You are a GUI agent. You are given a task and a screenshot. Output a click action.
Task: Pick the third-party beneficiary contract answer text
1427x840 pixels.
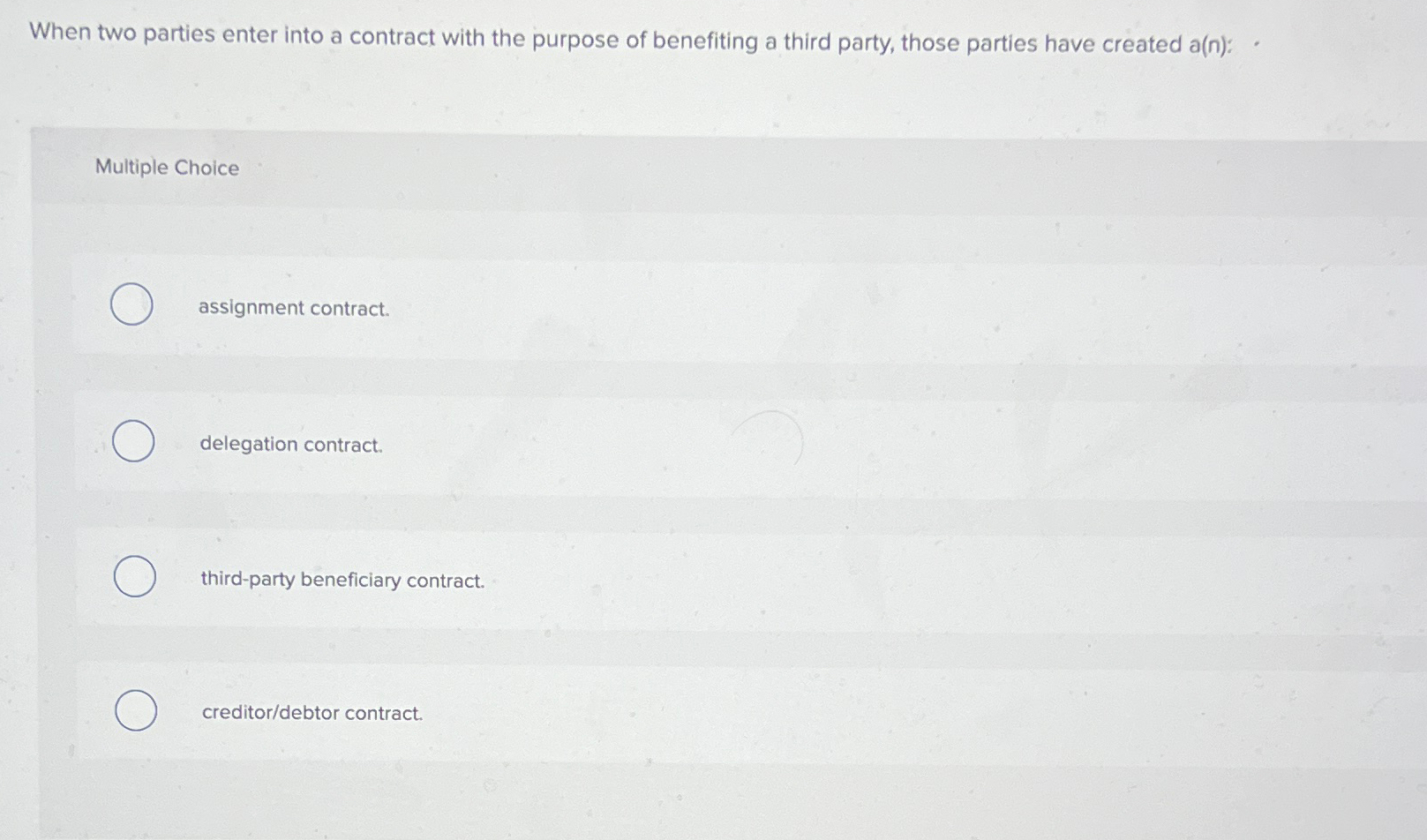(341, 581)
